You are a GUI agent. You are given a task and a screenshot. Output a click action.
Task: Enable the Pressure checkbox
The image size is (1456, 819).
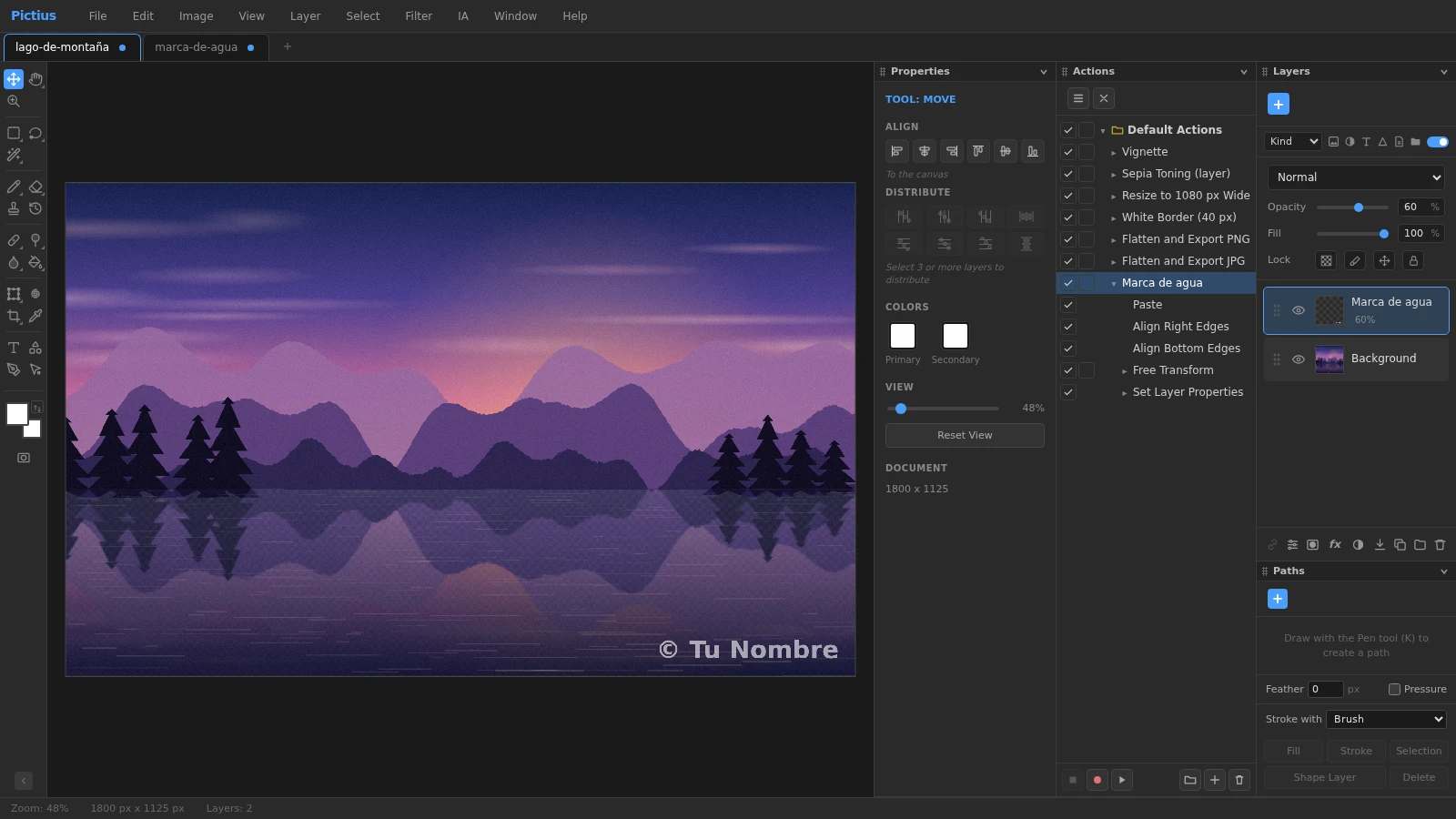coord(1394,690)
